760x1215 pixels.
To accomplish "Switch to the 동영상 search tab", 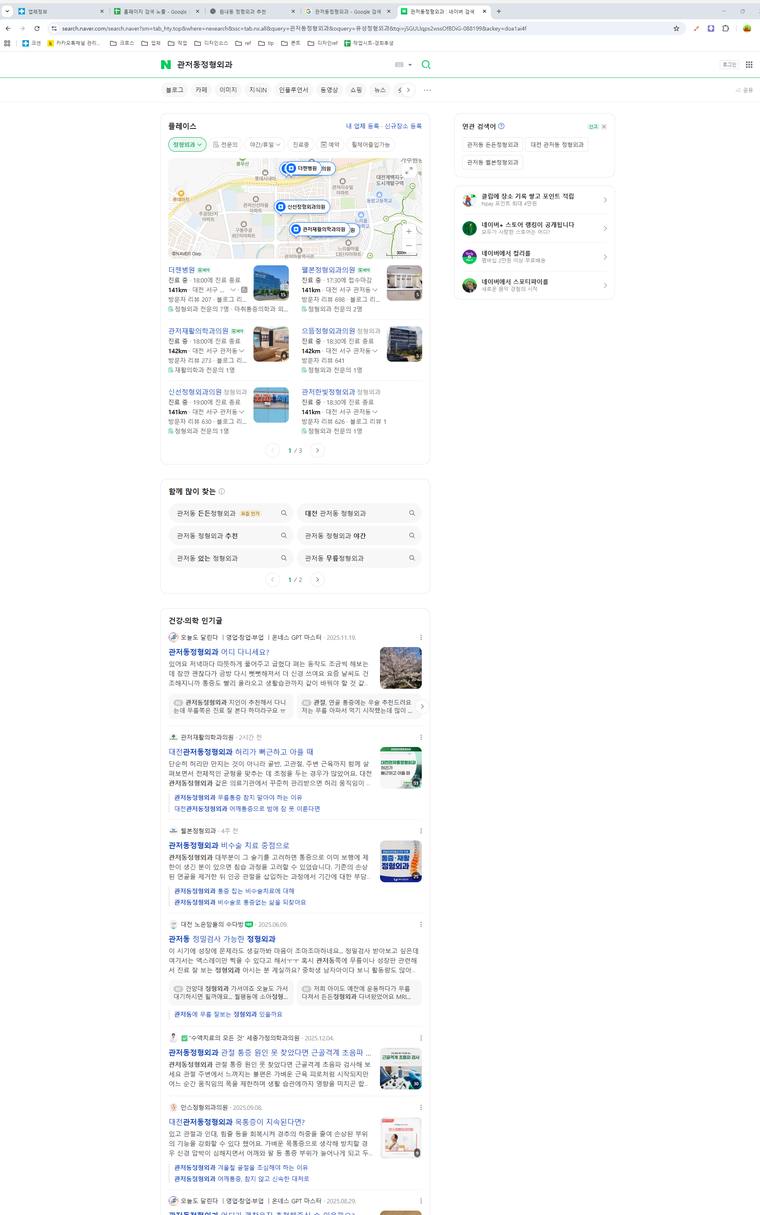I will tap(329, 90).
